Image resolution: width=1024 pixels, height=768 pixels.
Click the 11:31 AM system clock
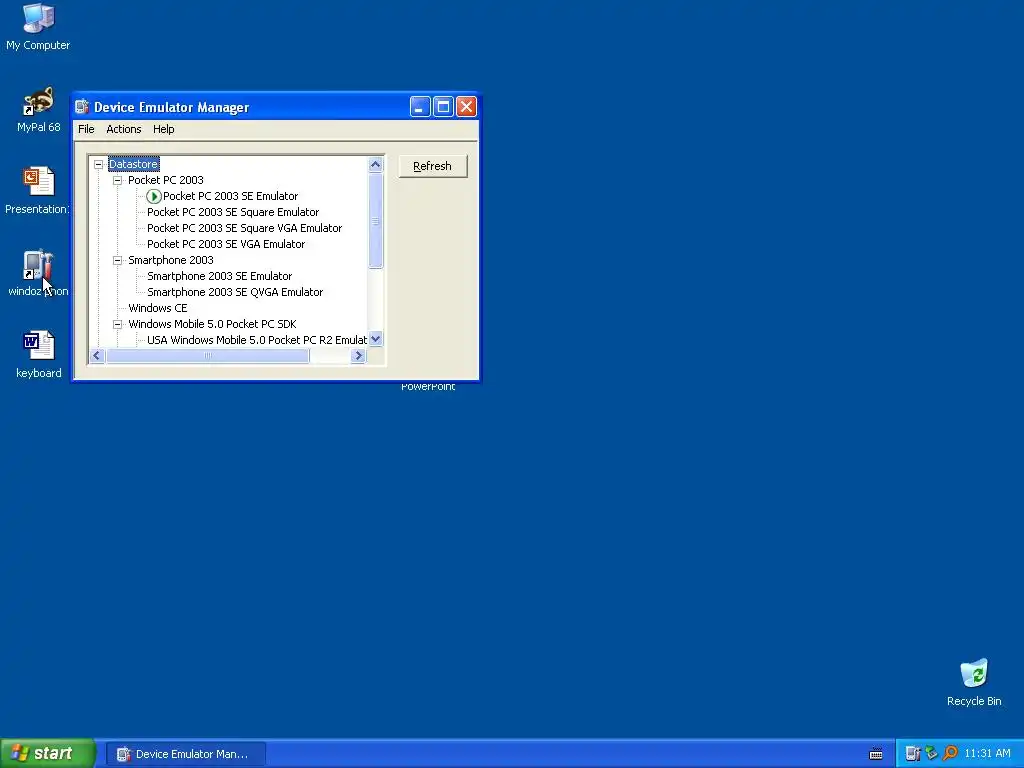(x=987, y=754)
